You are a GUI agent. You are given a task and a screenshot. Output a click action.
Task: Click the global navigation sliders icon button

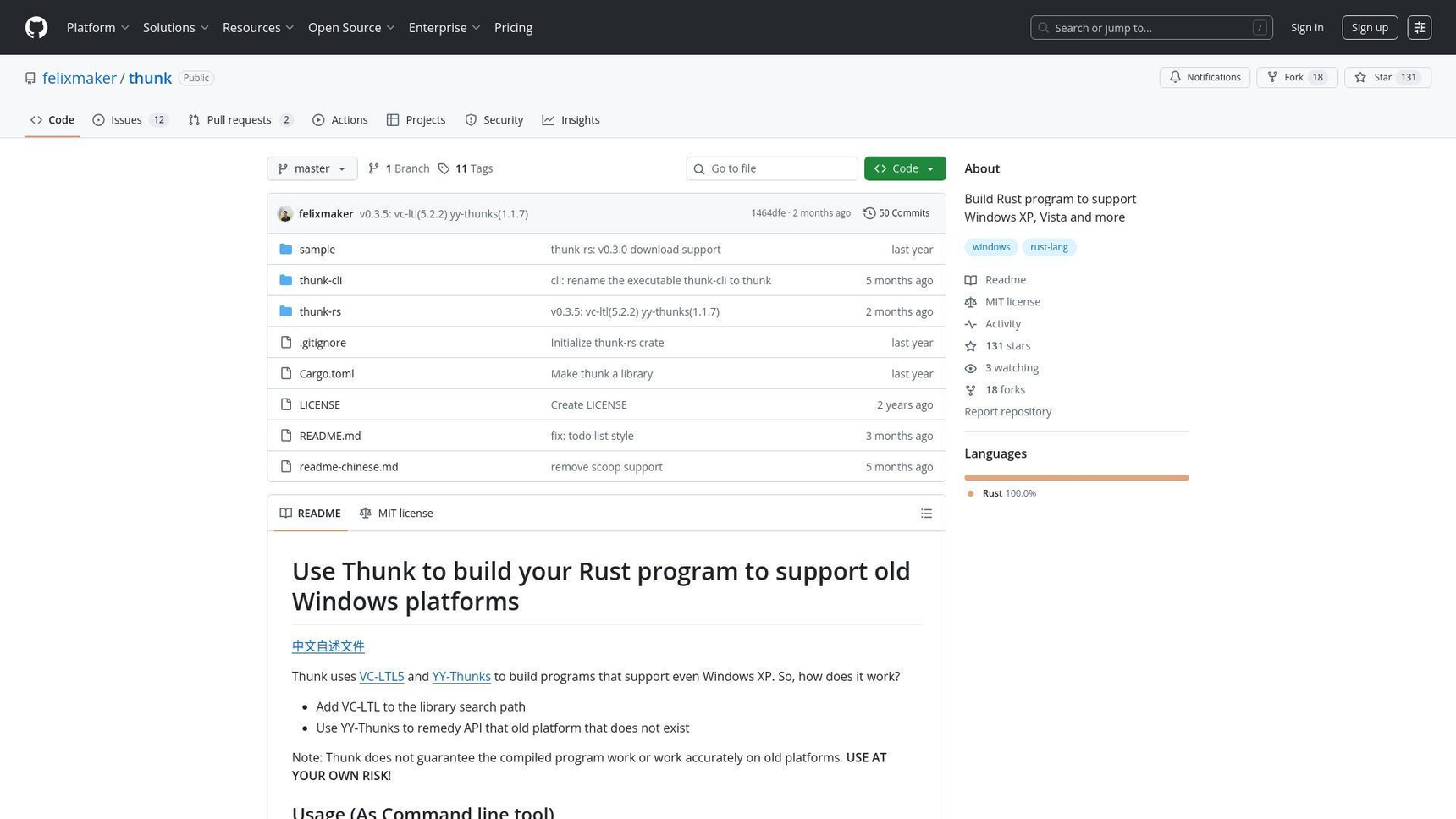tap(1419, 28)
